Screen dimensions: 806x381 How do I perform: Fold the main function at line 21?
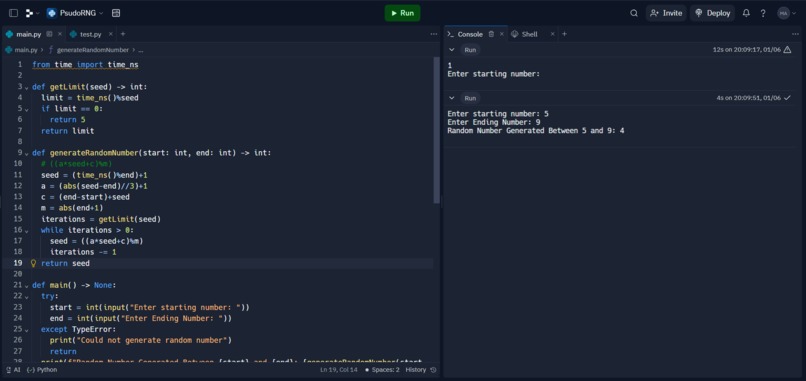point(27,285)
